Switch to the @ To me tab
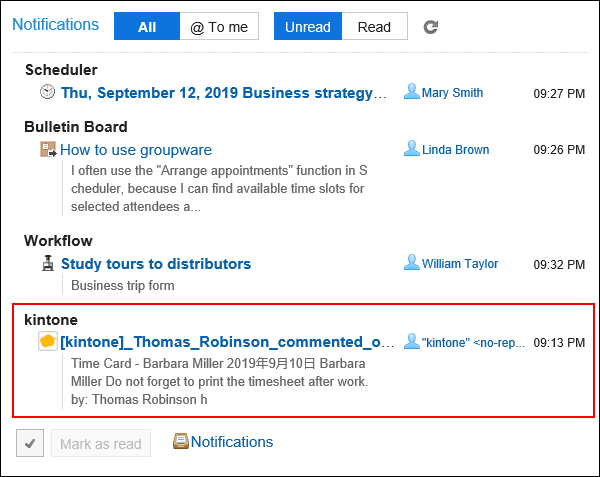This screenshot has width=600, height=477. (219, 26)
